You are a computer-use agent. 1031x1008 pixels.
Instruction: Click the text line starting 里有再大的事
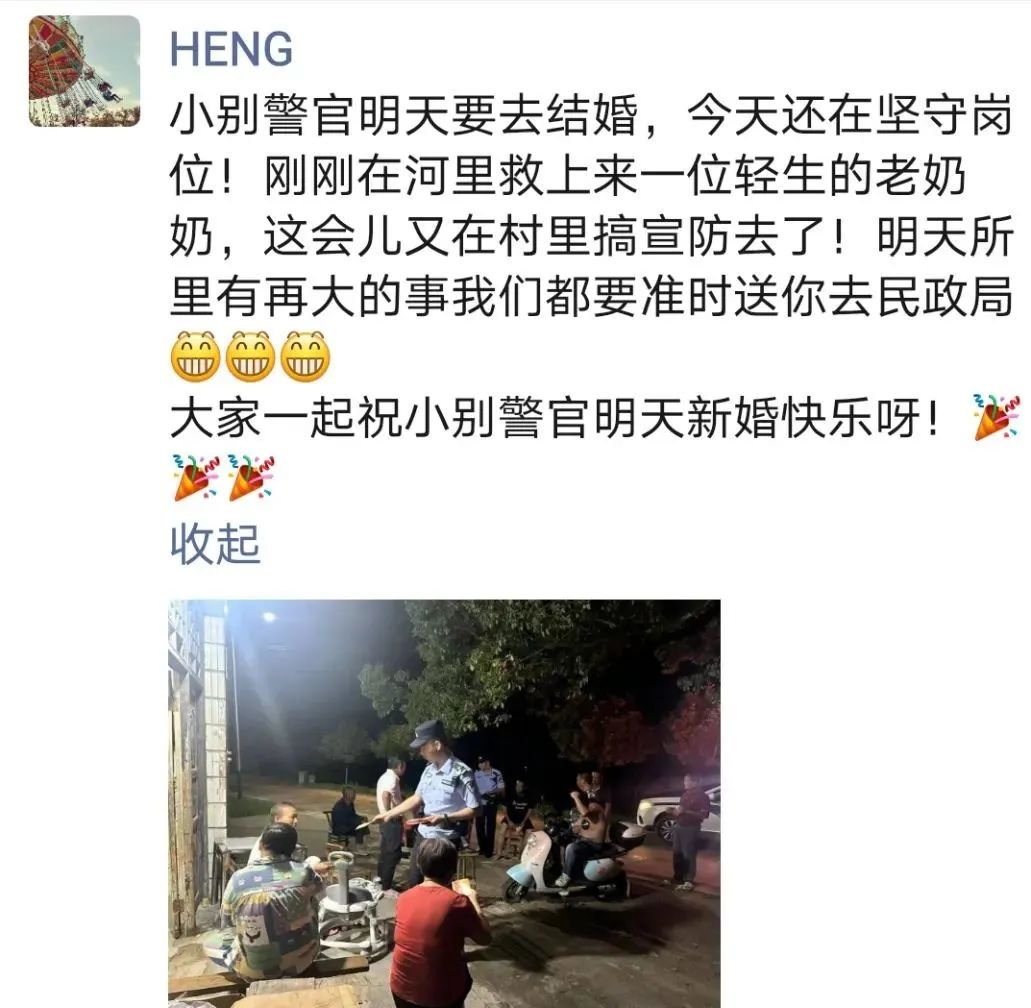tap(590, 297)
